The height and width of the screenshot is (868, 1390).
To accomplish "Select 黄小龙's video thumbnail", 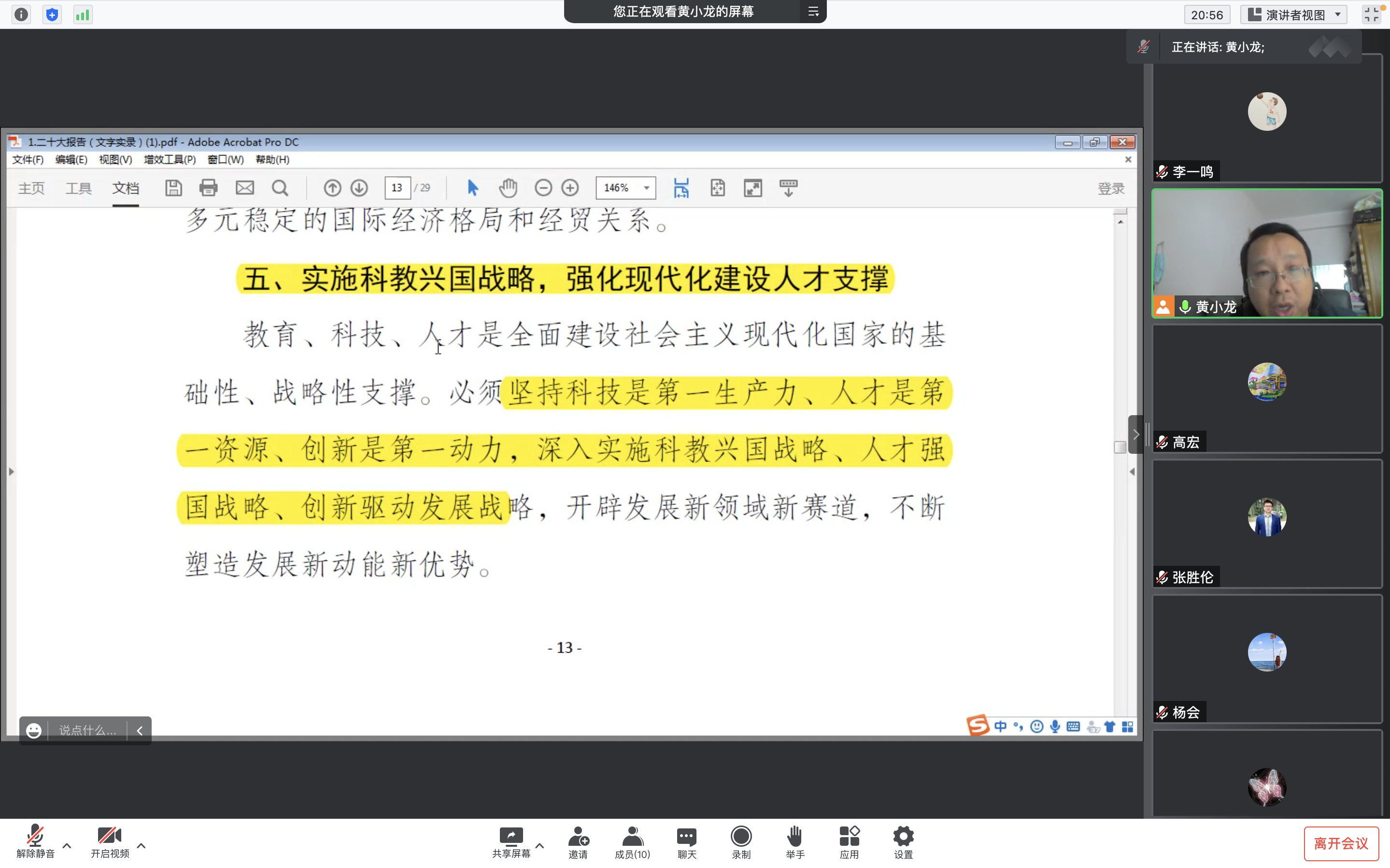I will pos(1267,253).
